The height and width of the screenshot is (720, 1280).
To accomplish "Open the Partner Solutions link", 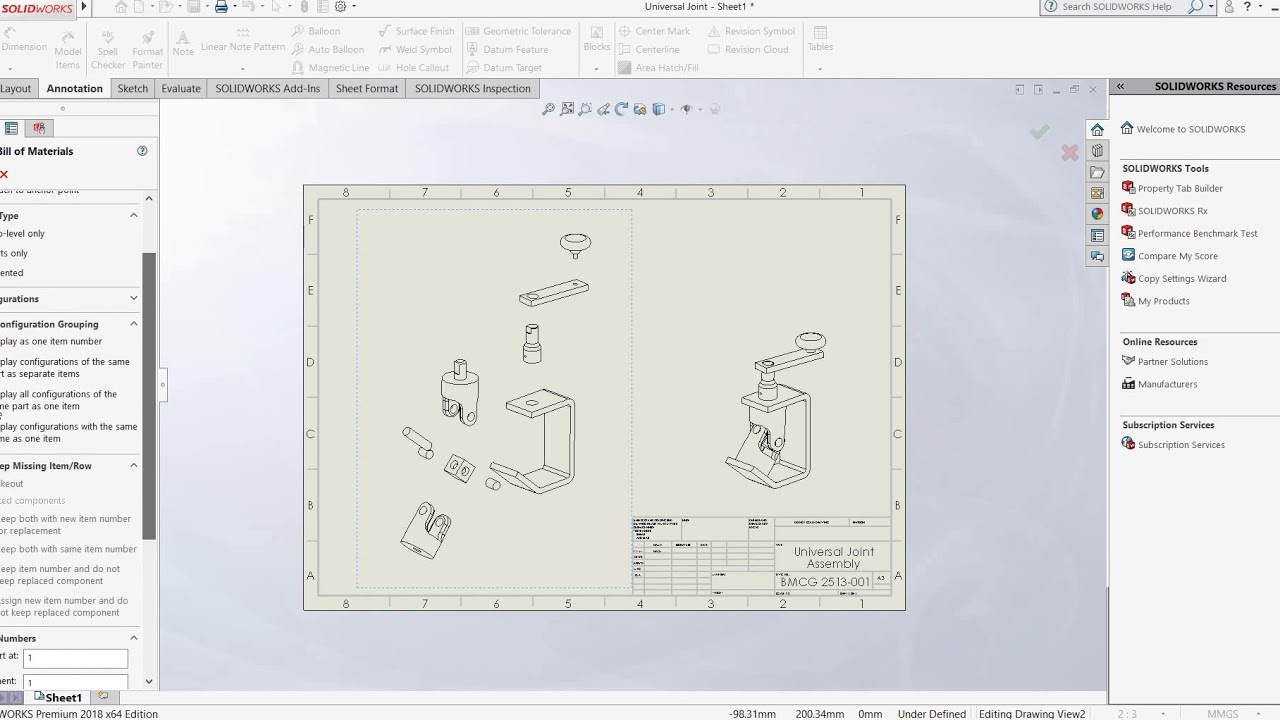I will pos(1172,362).
